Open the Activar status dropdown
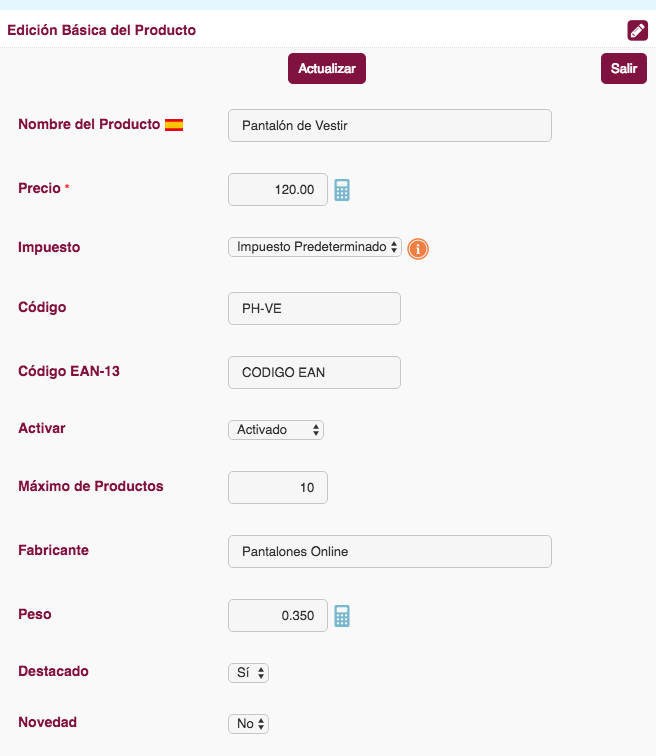The height and width of the screenshot is (756, 656). [x=276, y=430]
